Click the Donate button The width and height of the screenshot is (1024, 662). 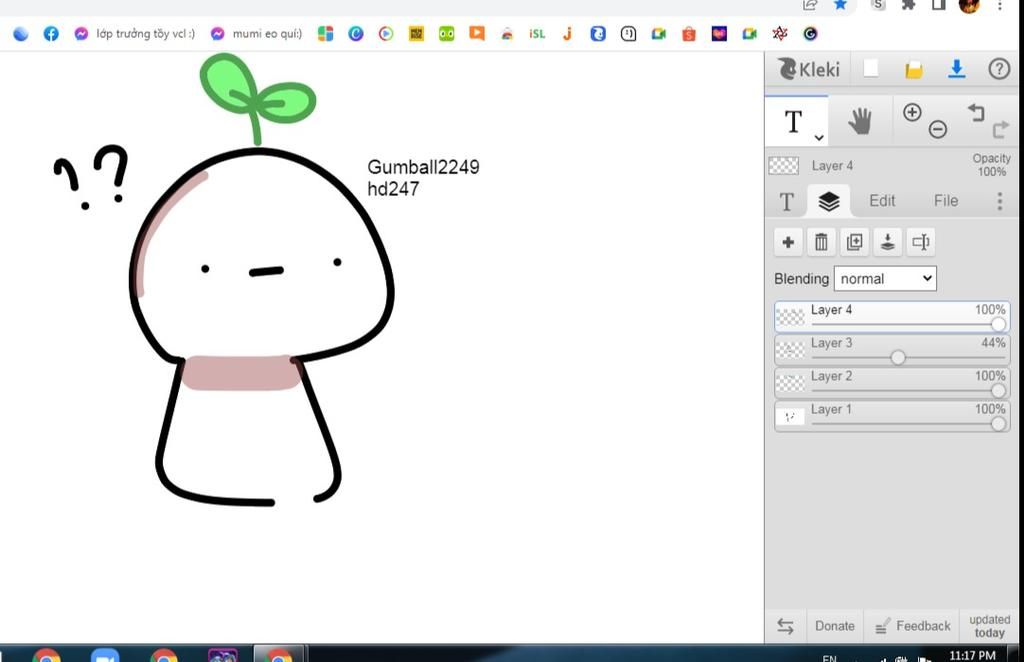pyautogui.click(x=835, y=626)
